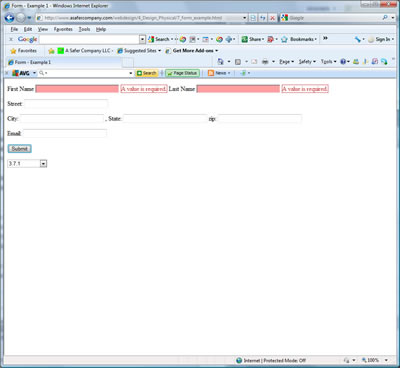400x368 pixels.
Task: Click the Refresh icon beside address bar
Action: [x=263, y=18]
